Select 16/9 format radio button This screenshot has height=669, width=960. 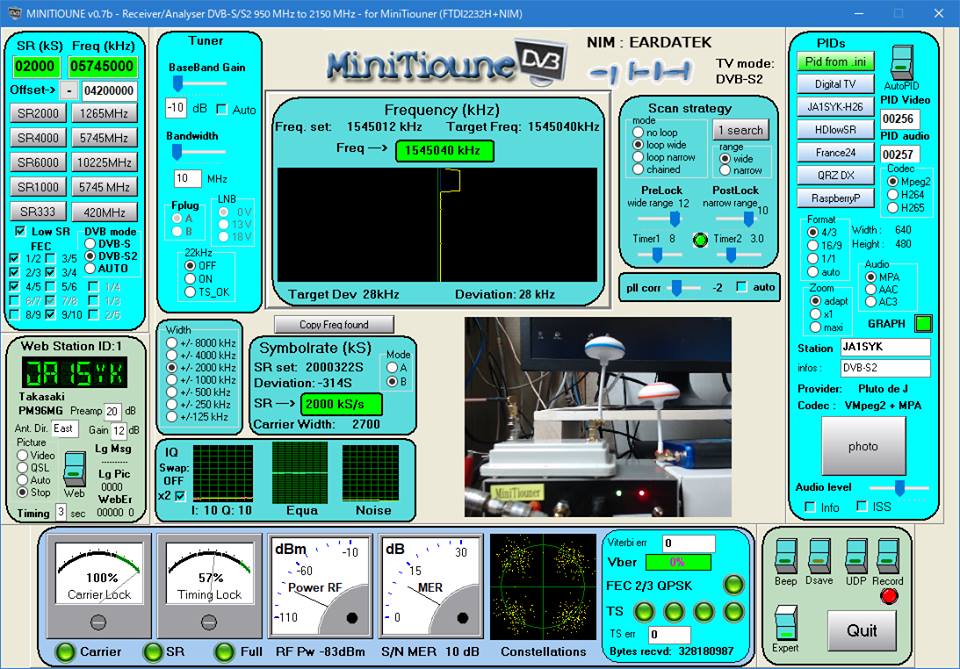(812, 245)
